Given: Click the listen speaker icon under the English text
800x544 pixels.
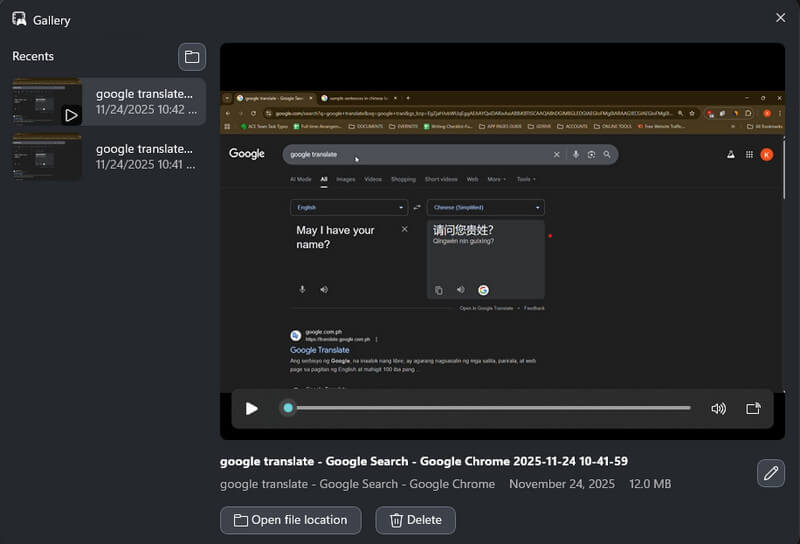Looking at the screenshot, I should click(324, 289).
